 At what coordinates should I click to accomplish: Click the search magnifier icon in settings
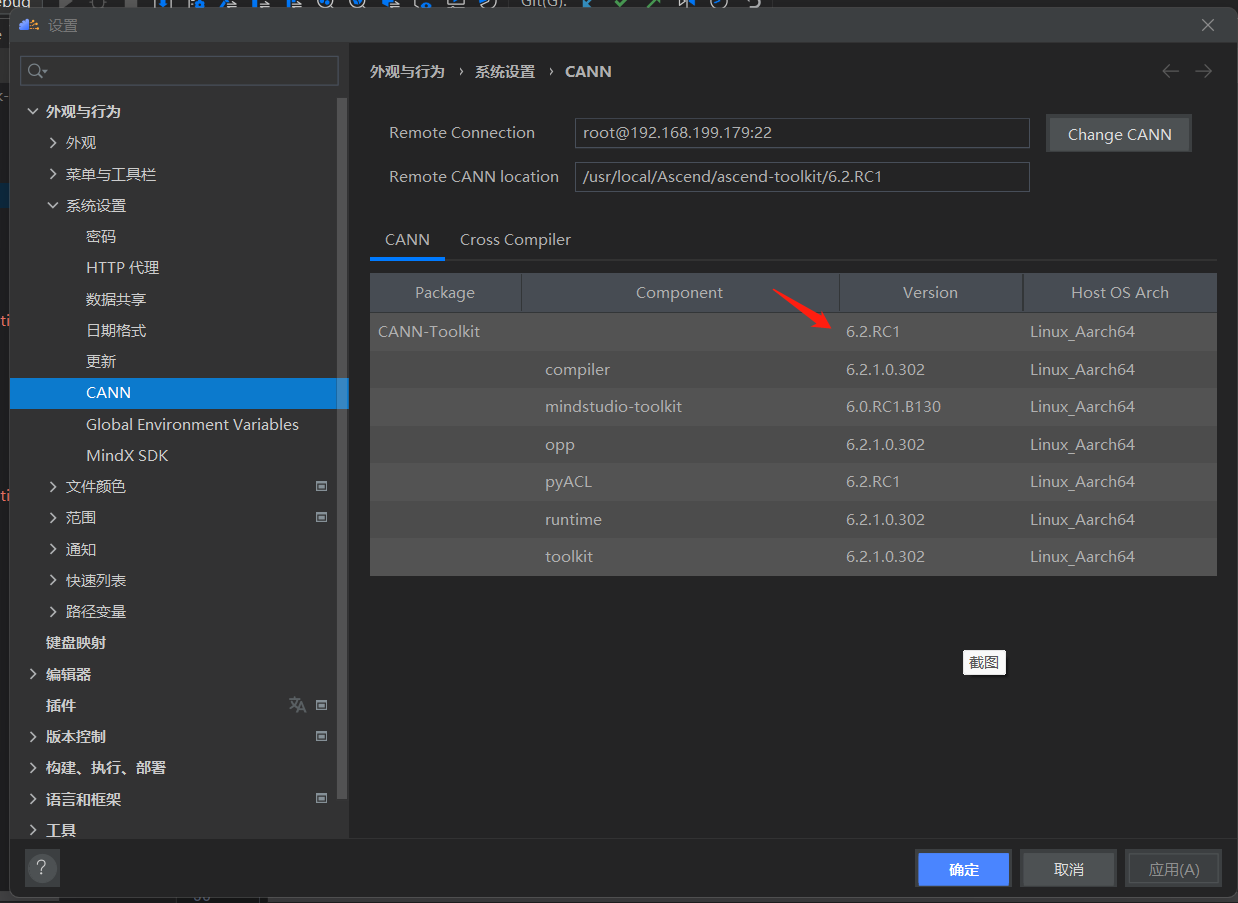click(36, 71)
